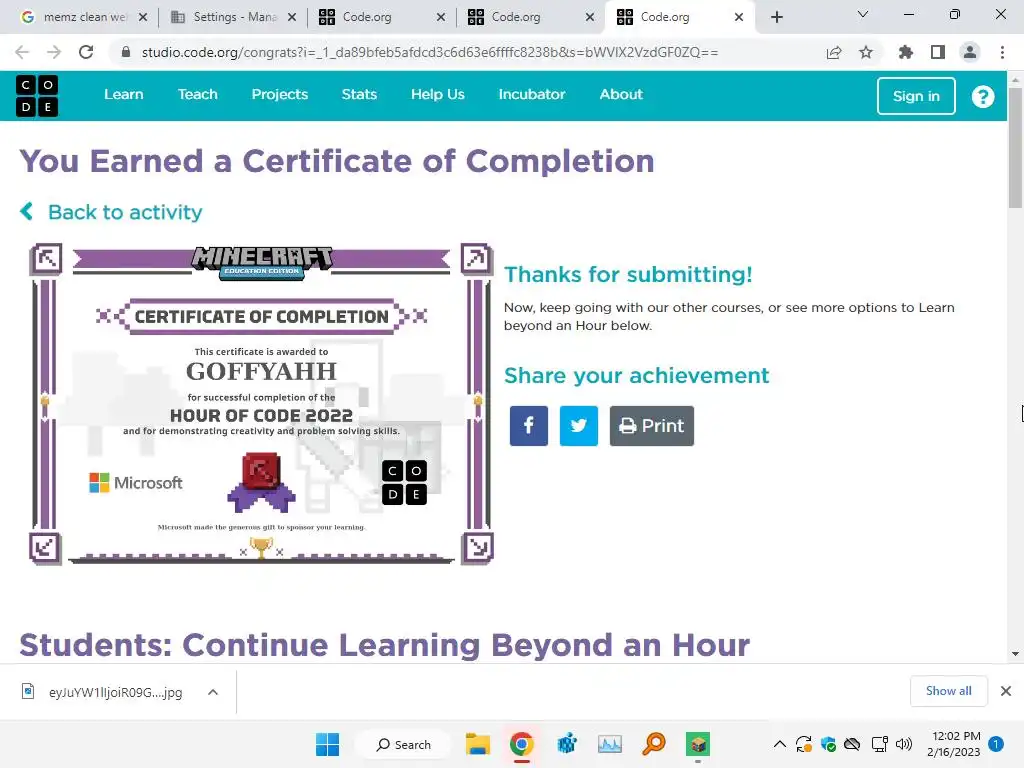View site lock information icon
The width and height of the screenshot is (1024, 768).
pos(126,52)
